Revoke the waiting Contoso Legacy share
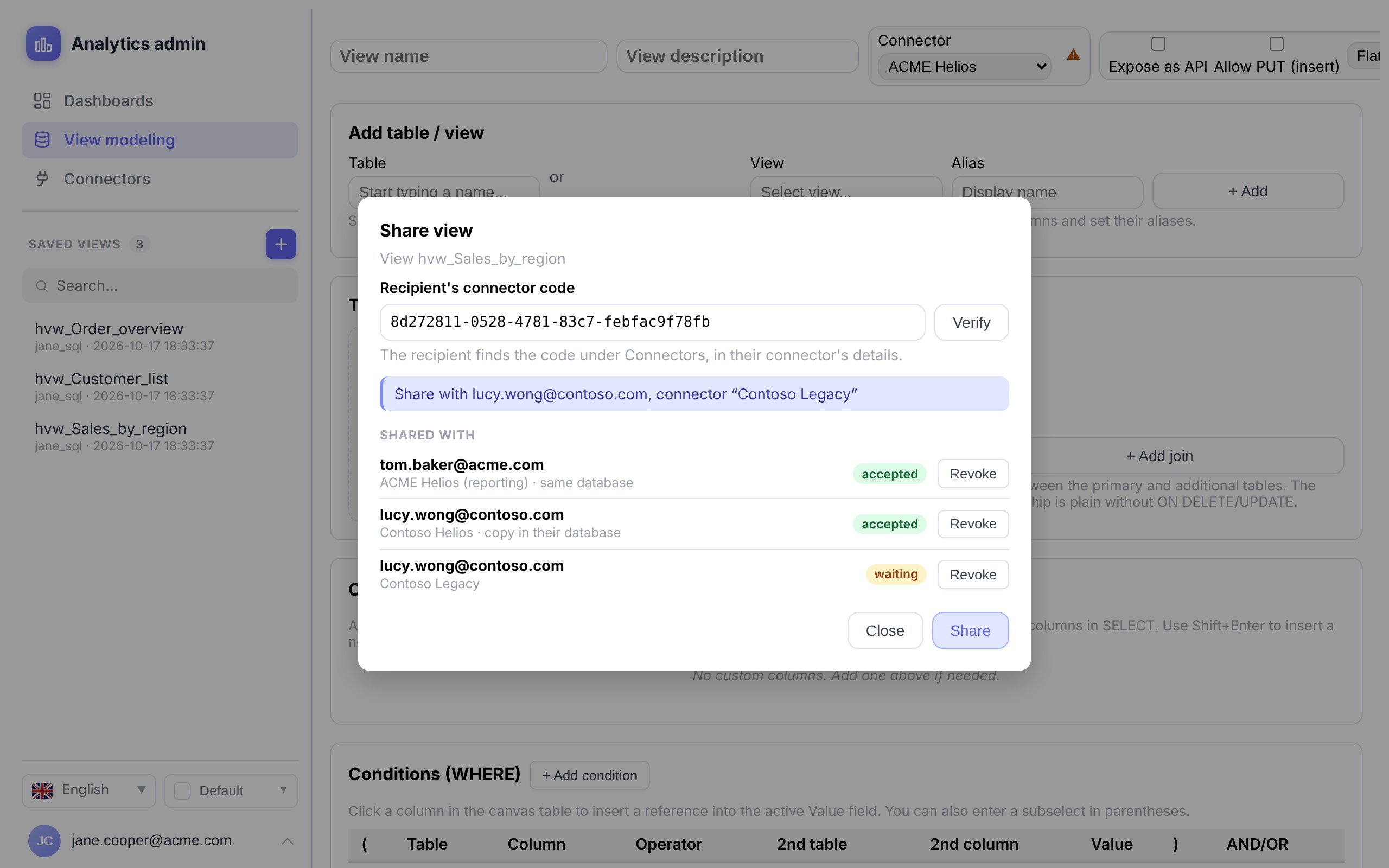 (973, 575)
